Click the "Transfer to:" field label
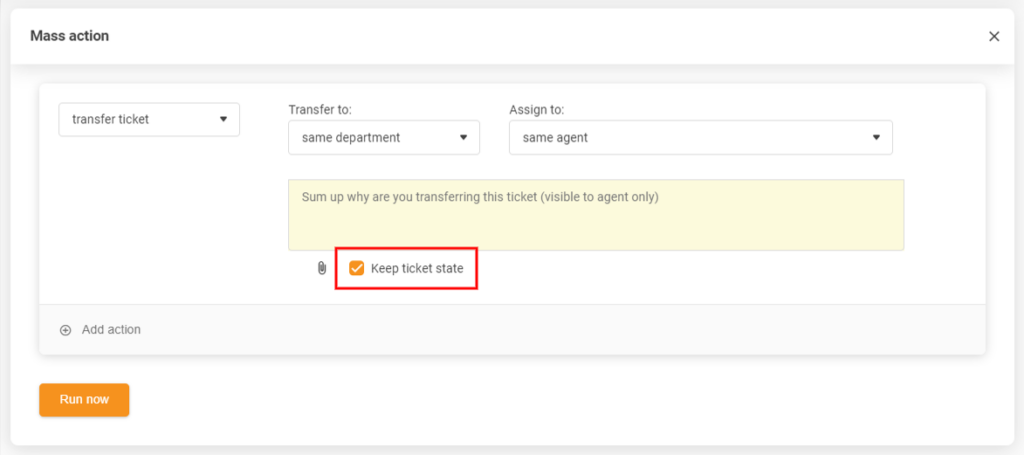 pos(320,109)
